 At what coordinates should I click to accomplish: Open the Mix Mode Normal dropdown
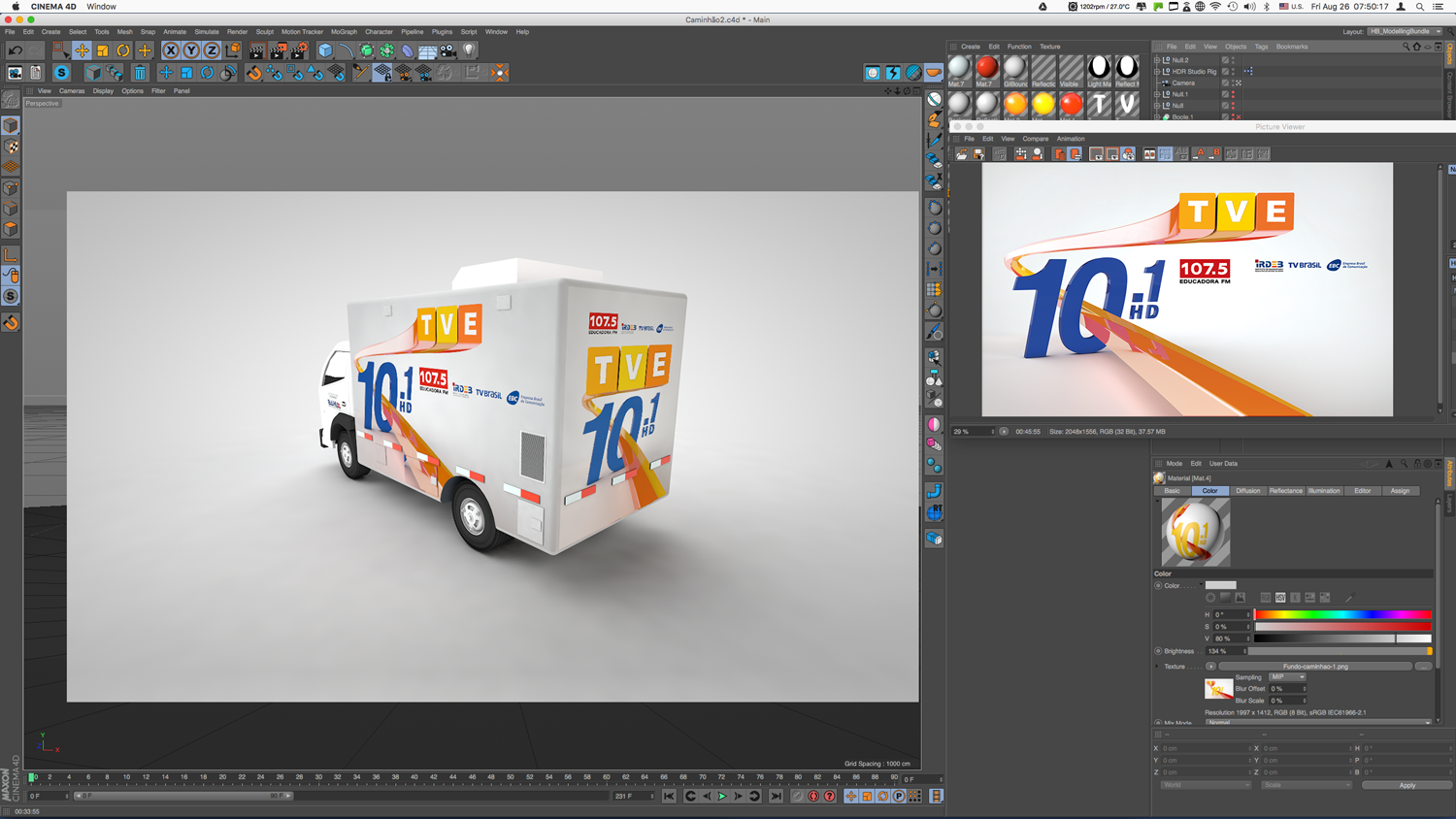pos(1318,723)
